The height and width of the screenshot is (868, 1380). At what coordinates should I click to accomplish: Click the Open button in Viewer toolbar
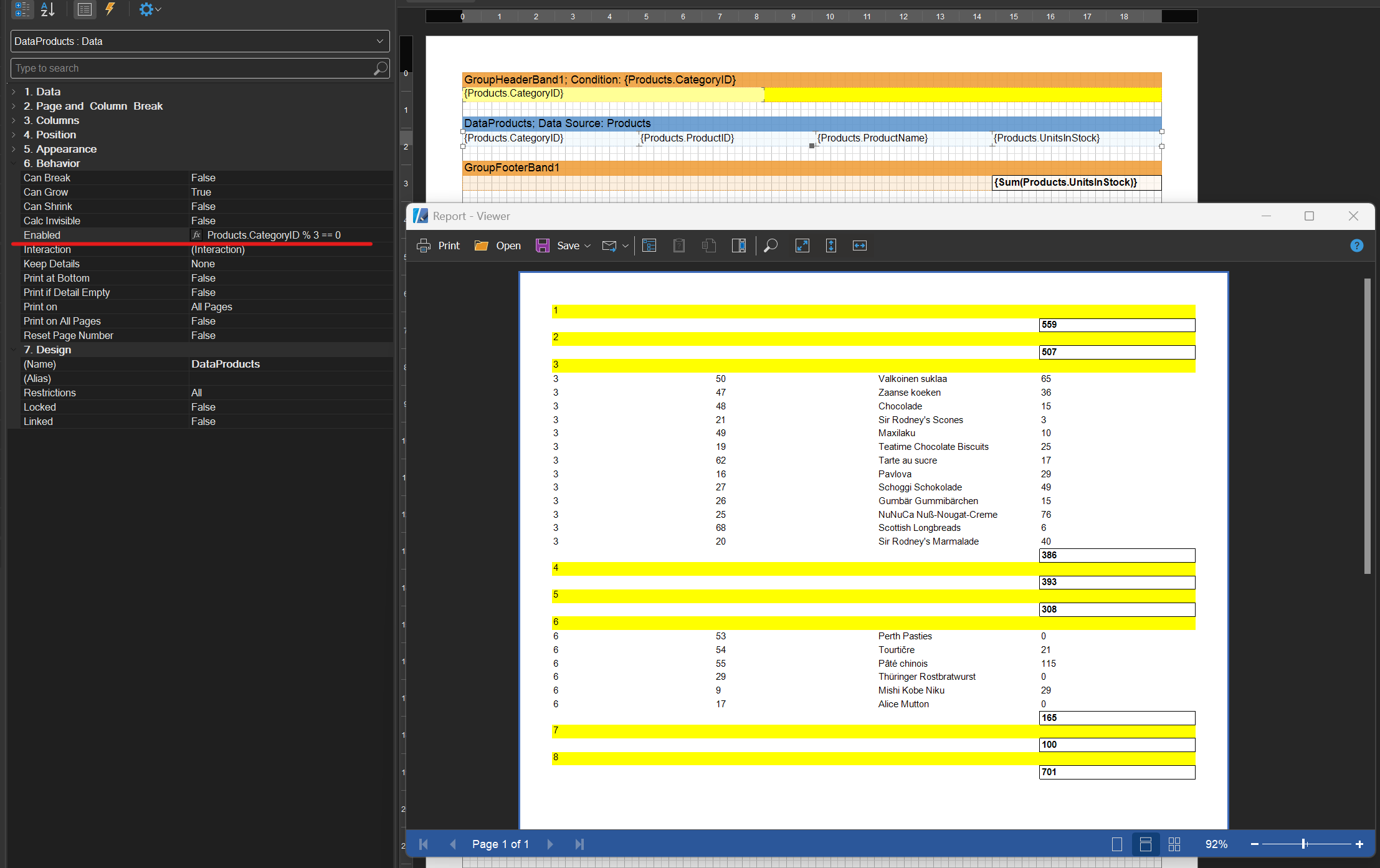(x=497, y=246)
